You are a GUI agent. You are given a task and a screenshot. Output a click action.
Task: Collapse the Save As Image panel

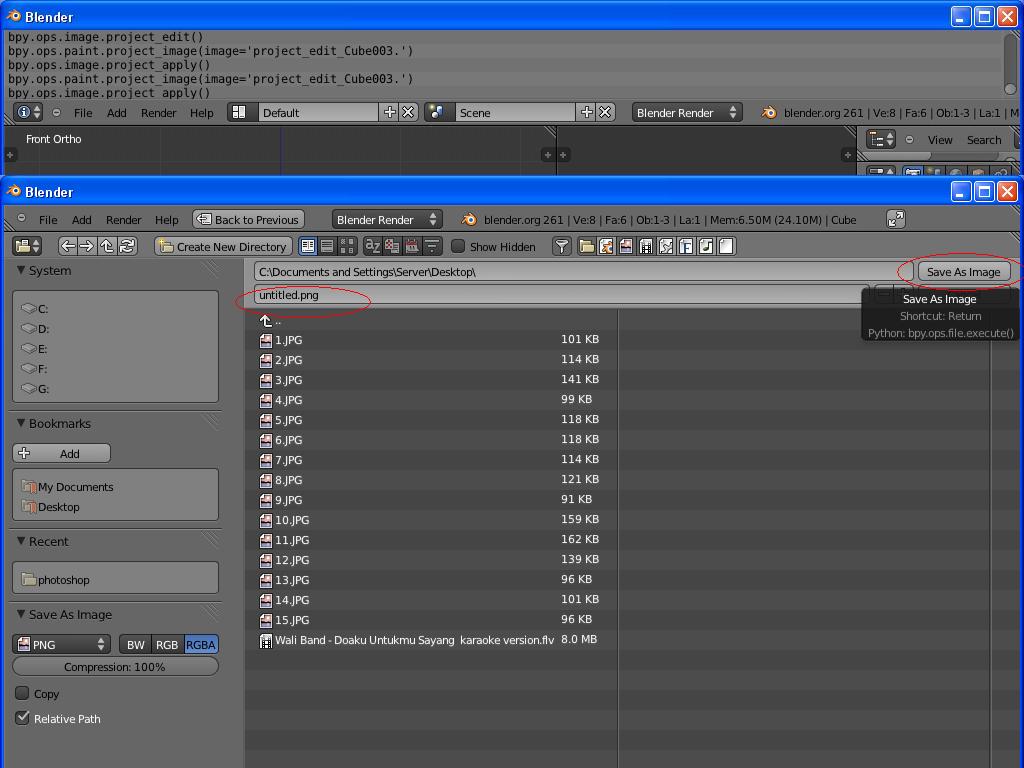21,614
